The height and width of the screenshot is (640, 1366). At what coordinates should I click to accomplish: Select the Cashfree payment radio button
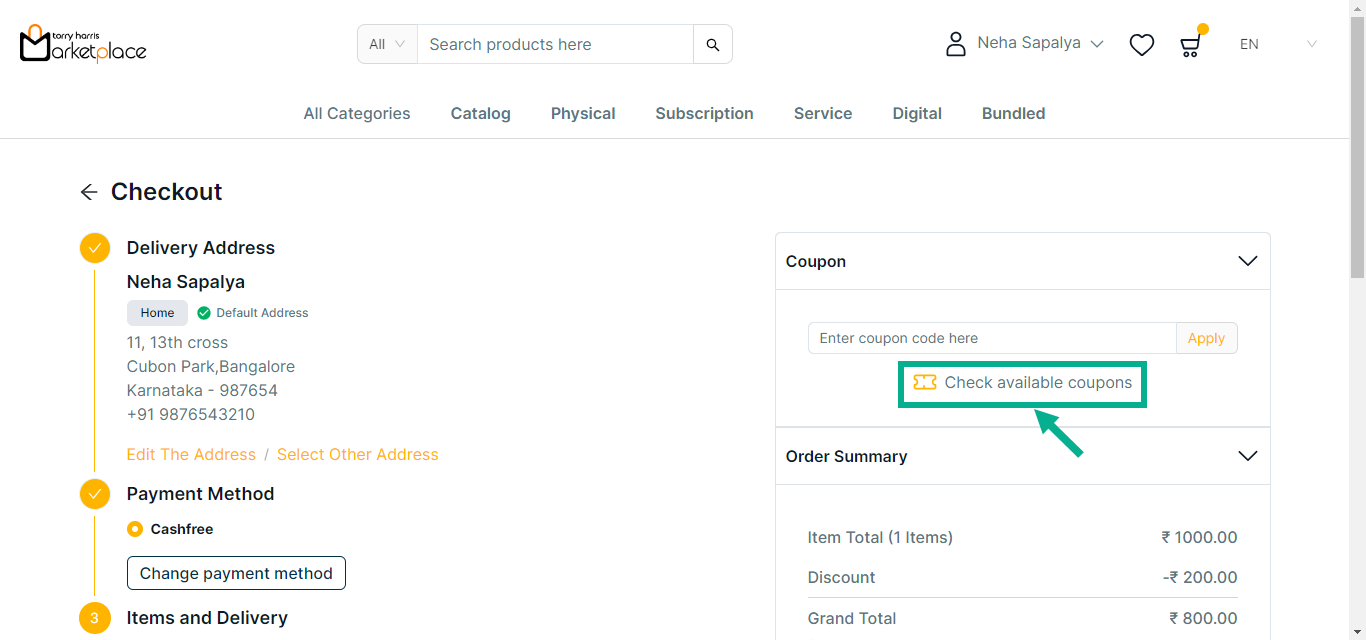point(135,529)
